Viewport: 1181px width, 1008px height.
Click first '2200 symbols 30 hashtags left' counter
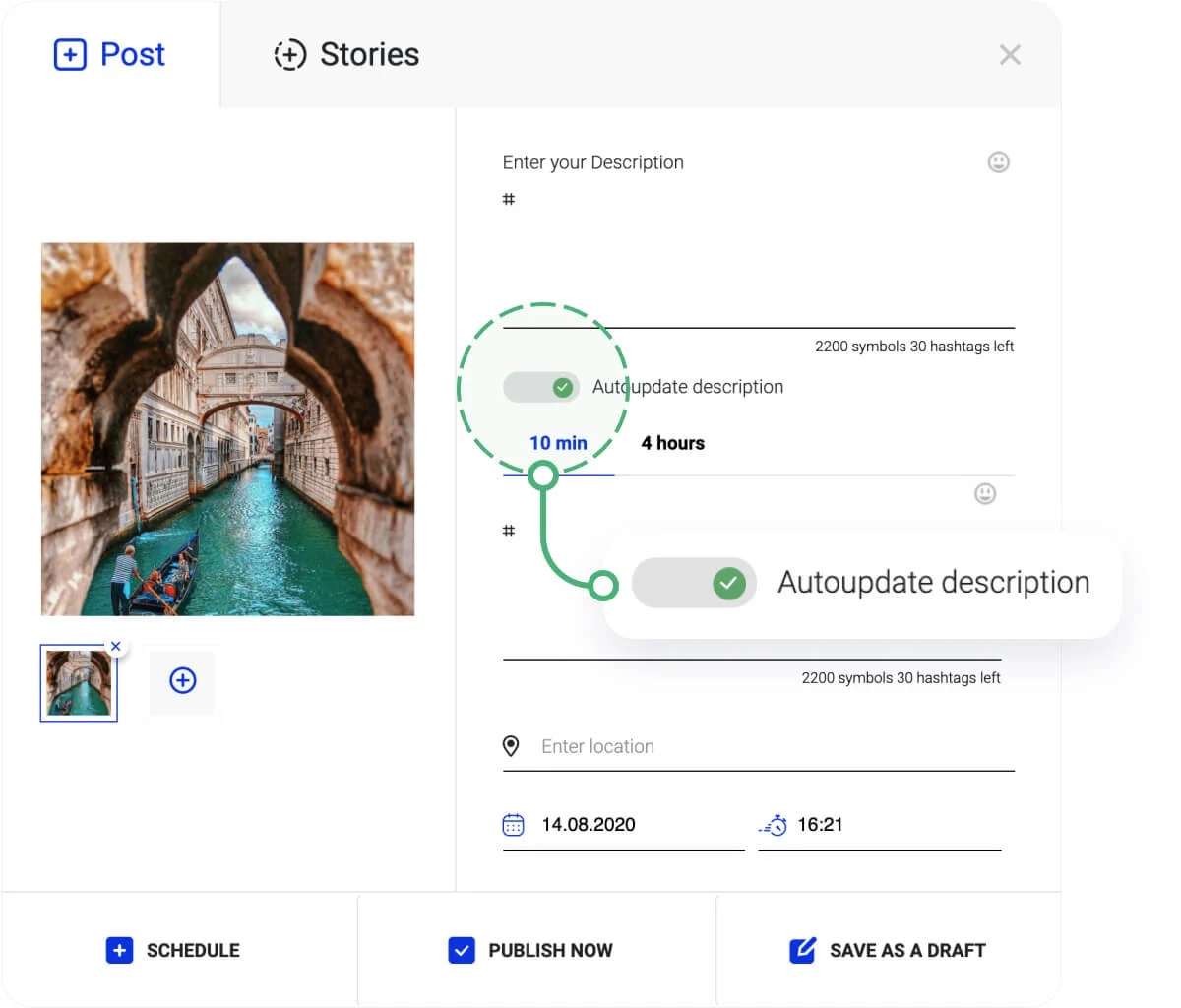pyautogui.click(x=914, y=346)
